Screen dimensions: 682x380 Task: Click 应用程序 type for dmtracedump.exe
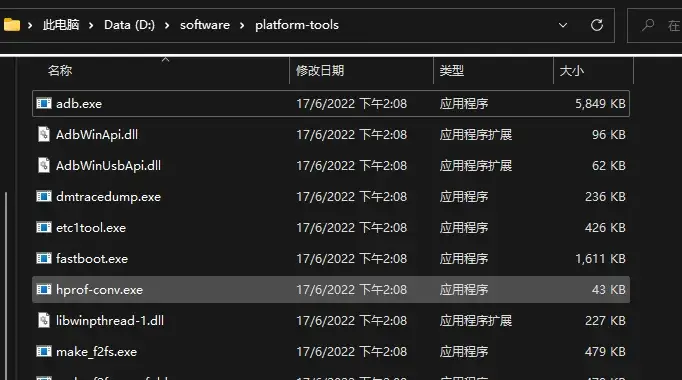464,197
